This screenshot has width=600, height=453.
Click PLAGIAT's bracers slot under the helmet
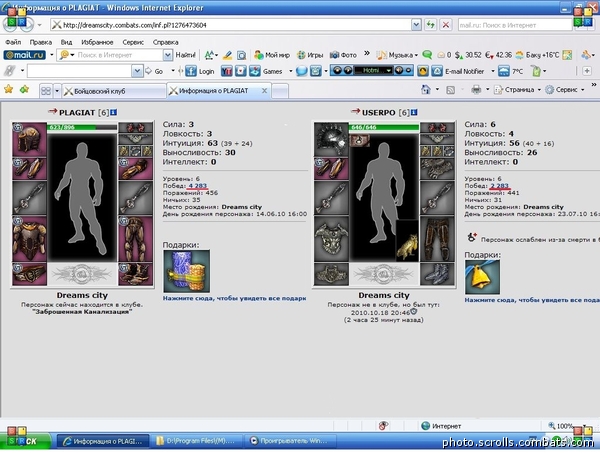(29, 169)
